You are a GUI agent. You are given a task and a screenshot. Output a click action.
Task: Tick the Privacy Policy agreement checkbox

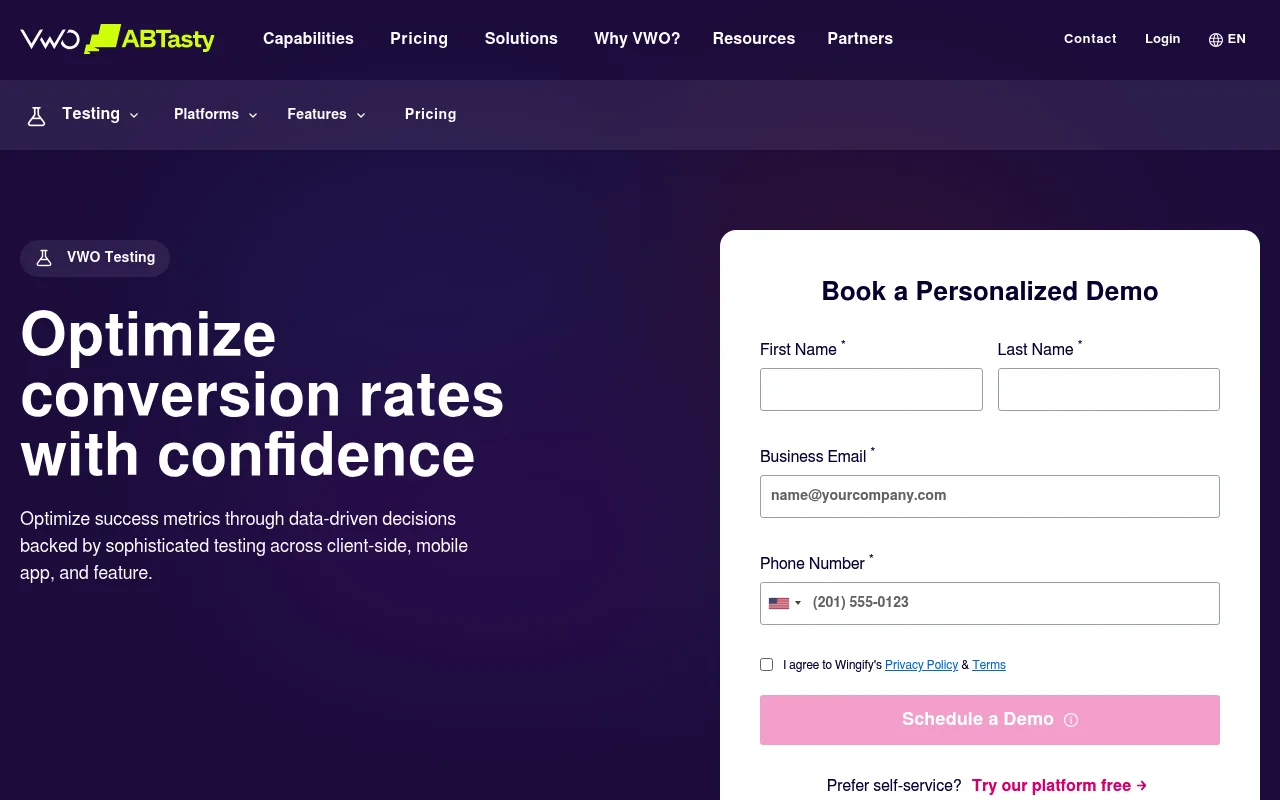tap(767, 664)
